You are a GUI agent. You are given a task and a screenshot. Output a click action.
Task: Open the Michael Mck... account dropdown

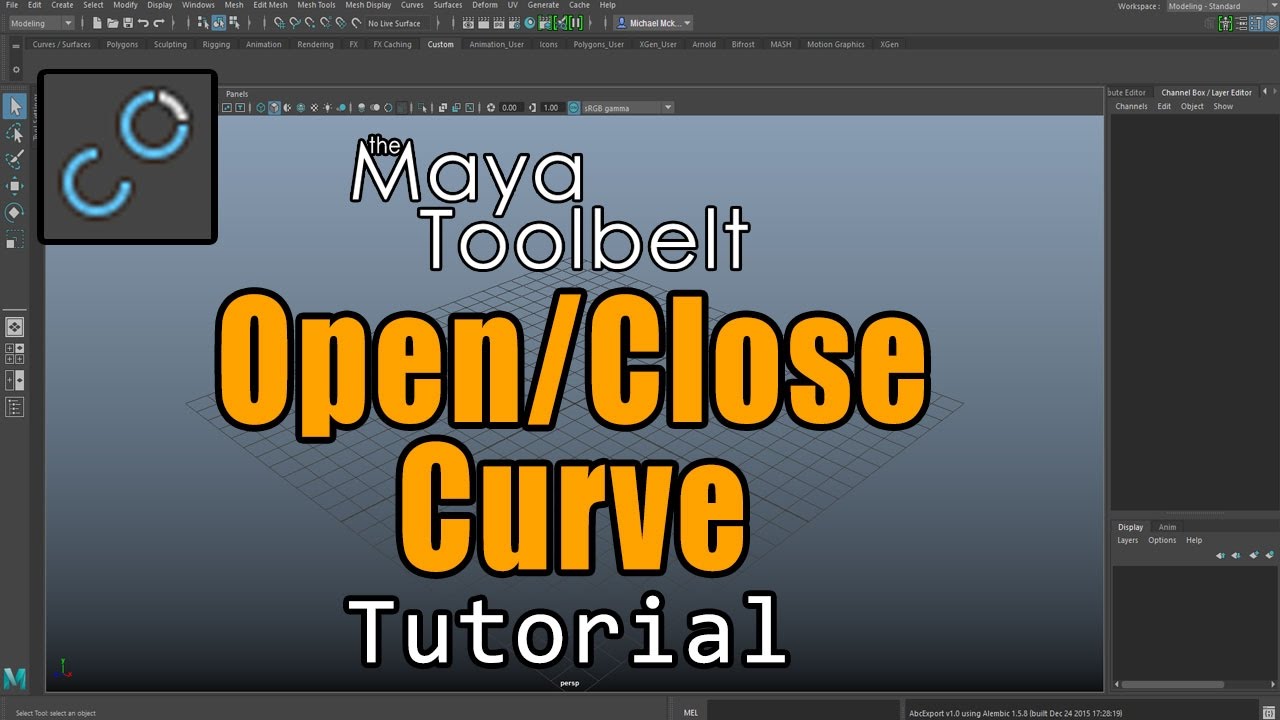[653, 23]
